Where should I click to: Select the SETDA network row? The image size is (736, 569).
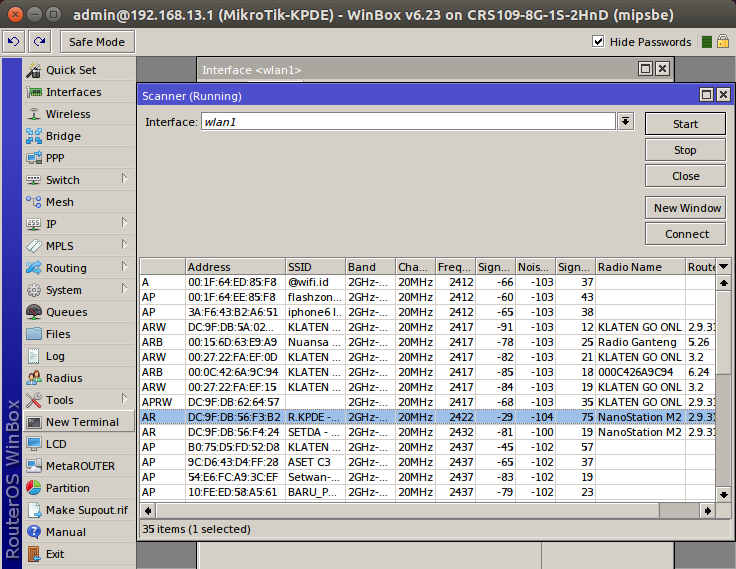click(428, 432)
